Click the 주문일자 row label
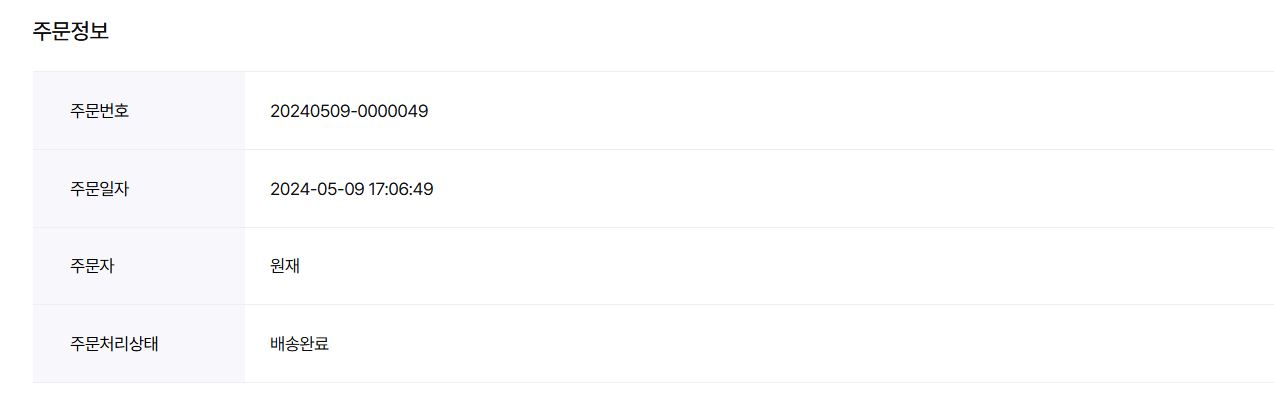 pyautogui.click(x=99, y=189)
